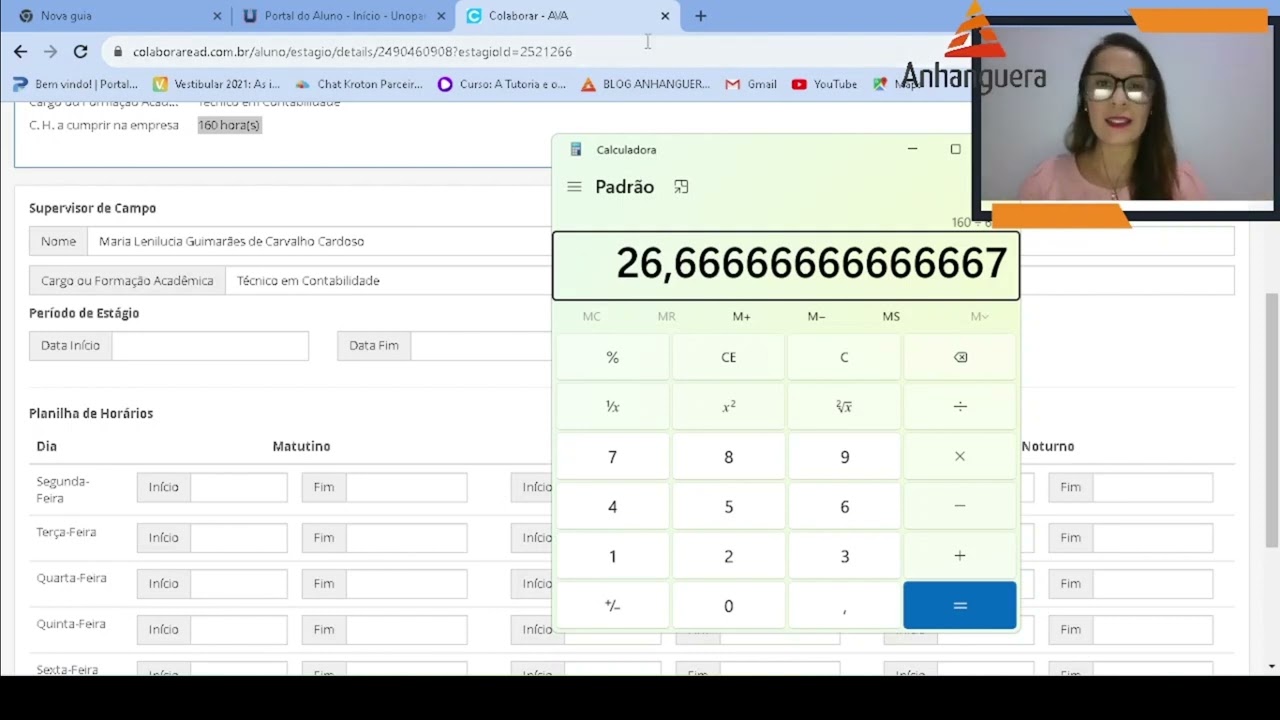
Task: Click Quarta-Feira Matutino Fim field
Action: point(406,584)
